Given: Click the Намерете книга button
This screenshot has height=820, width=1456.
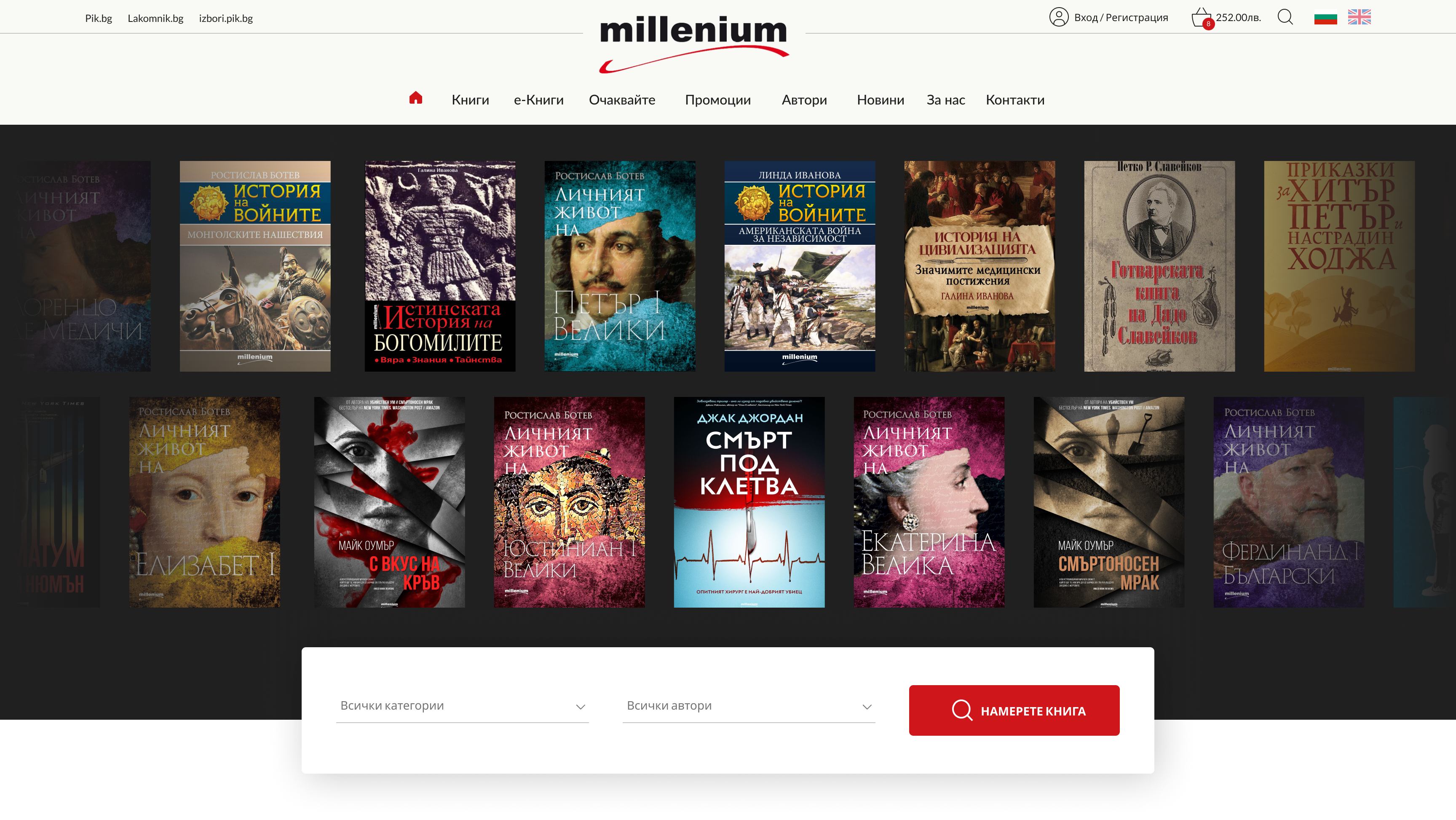Looking at the screenshot, I should [x=1014, y=710].
